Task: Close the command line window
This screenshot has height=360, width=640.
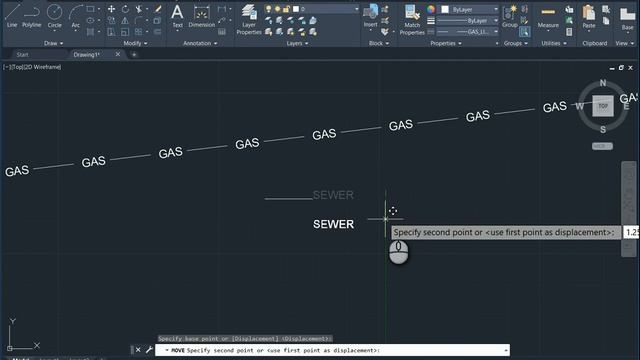Action: click(138, 350)
